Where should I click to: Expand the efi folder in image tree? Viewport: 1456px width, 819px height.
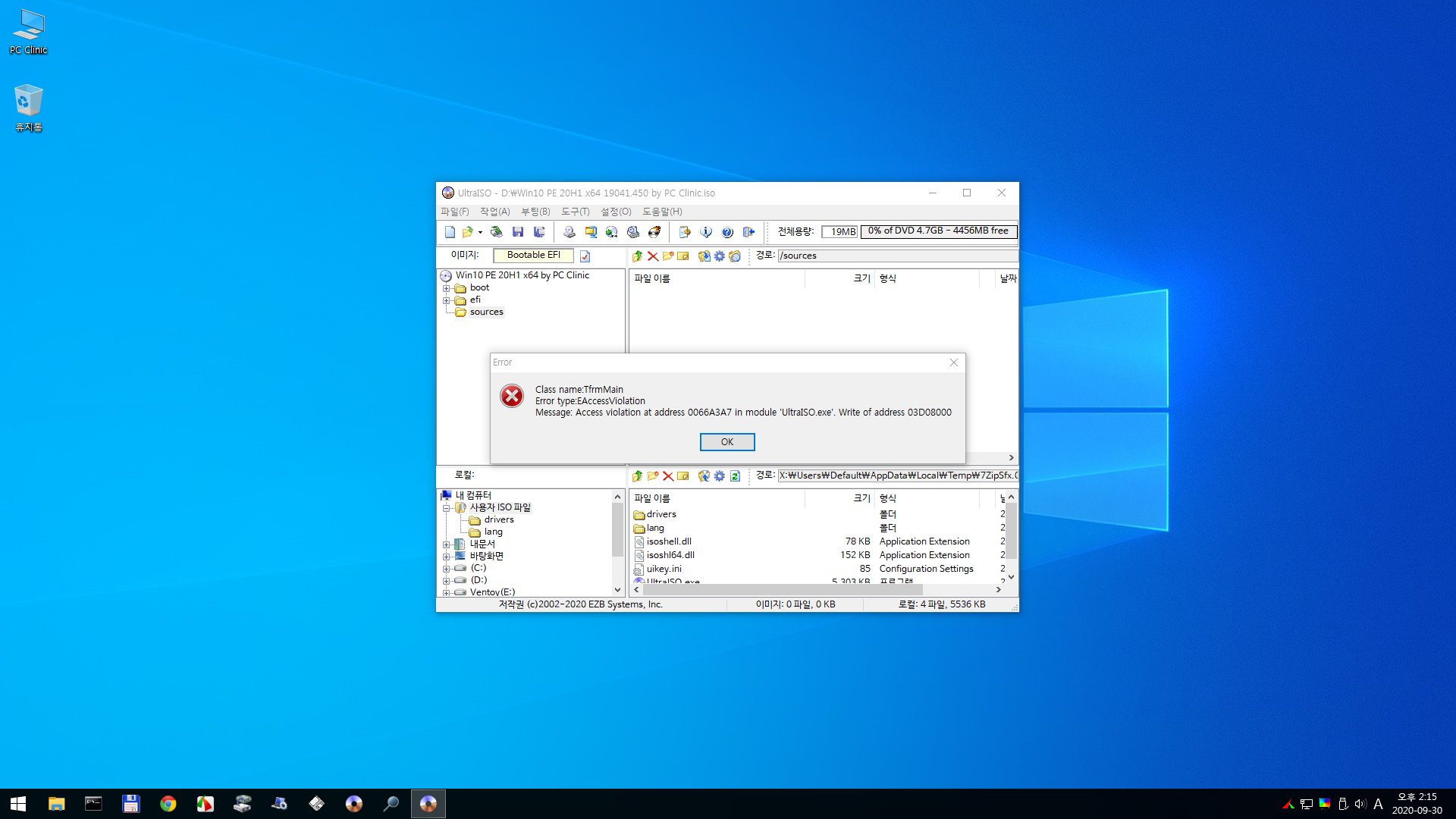tap(447, 300)
